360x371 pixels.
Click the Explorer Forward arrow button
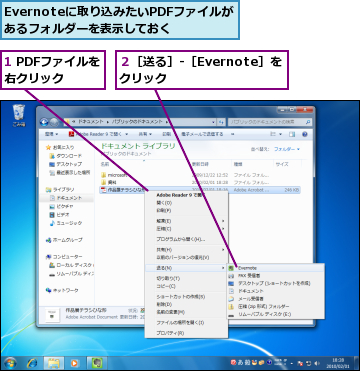point(54,122)
